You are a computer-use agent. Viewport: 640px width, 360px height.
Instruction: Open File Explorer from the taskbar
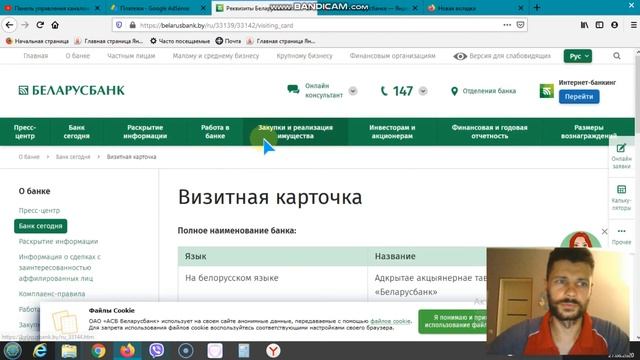69,351
